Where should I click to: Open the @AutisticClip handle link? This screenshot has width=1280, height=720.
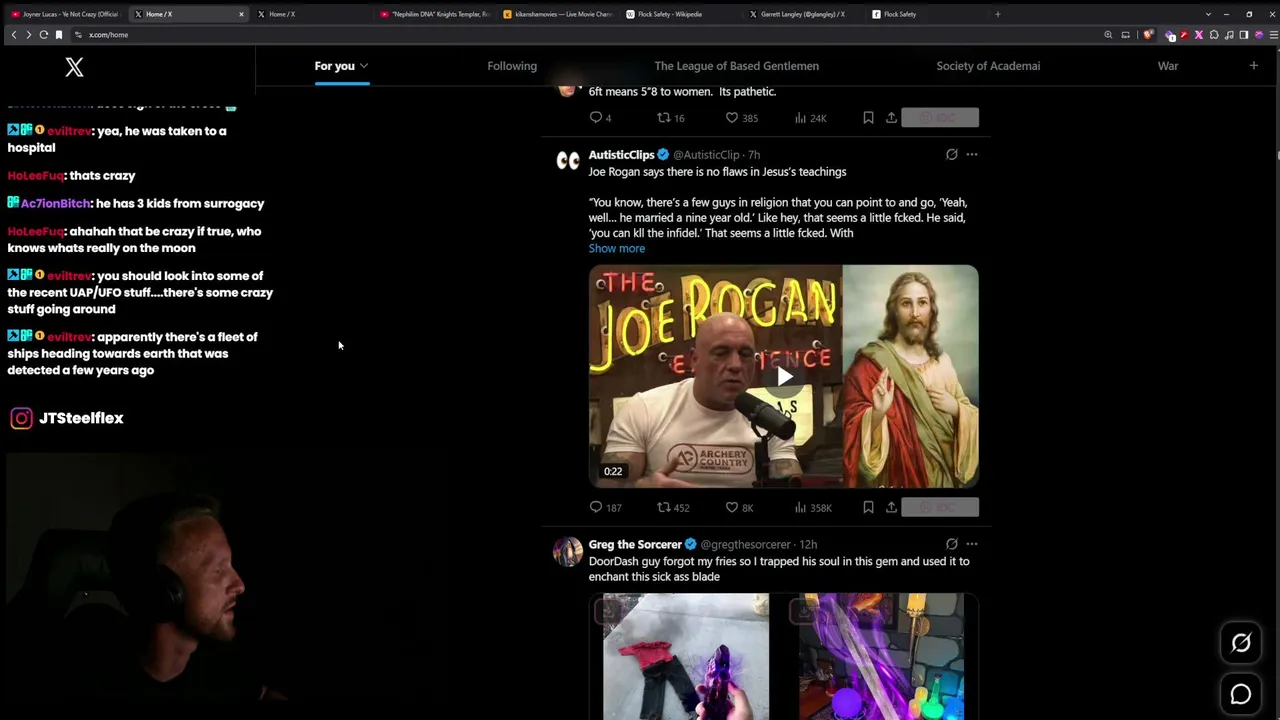coord(706,155)
